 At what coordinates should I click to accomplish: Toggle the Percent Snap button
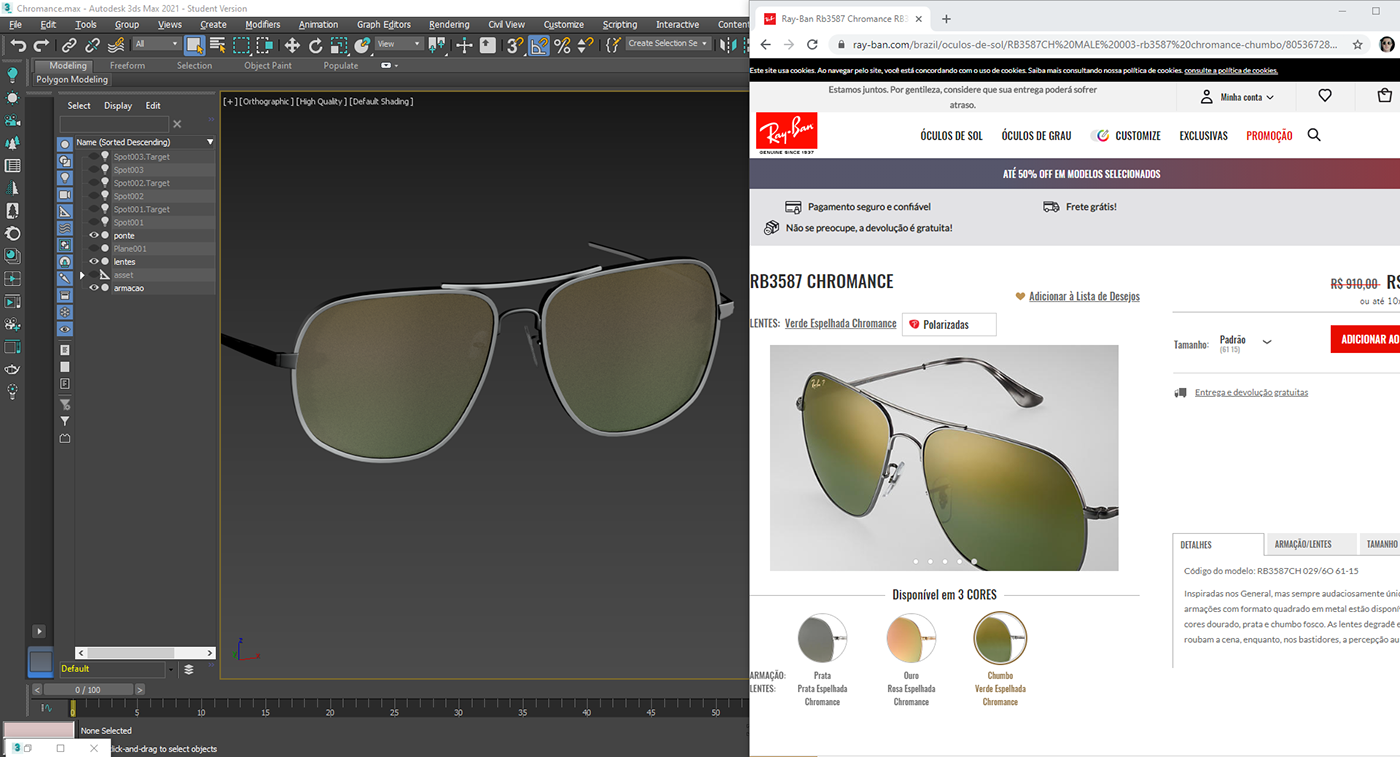coord(562,45)
